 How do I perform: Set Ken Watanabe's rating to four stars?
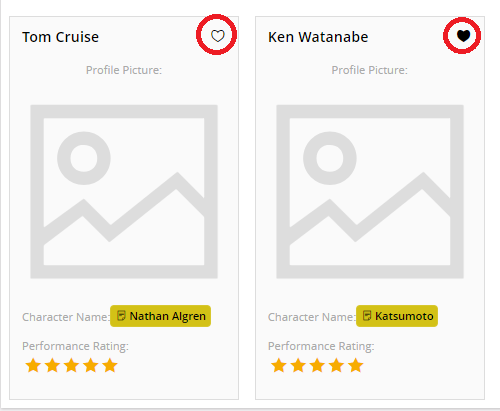pyautogui.click(x=337, y=365)
